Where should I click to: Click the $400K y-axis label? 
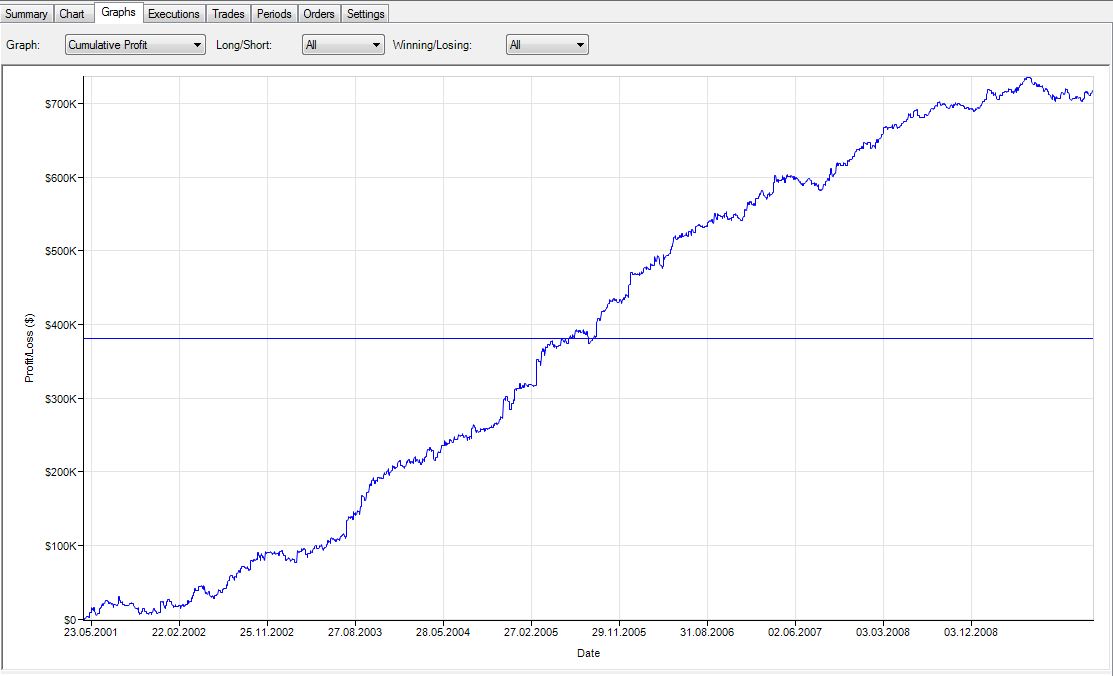(x=60, y=325)
